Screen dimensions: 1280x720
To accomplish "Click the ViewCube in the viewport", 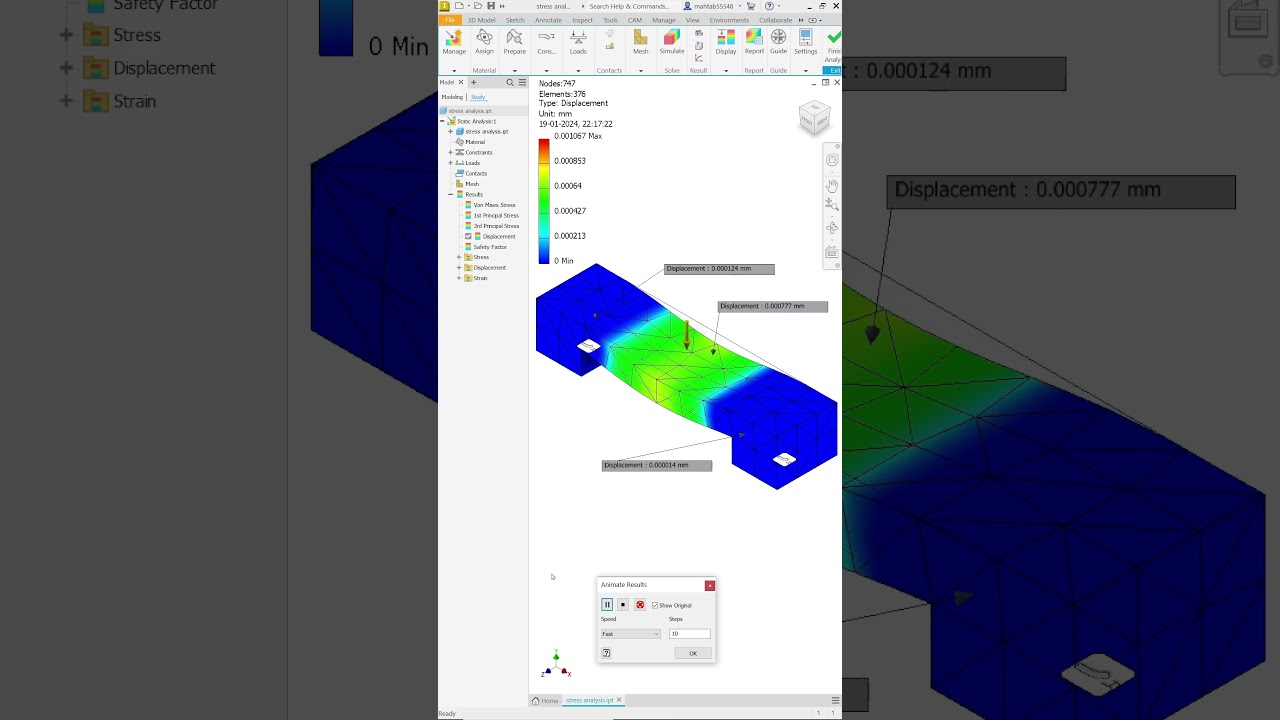I will click(815, 118).
